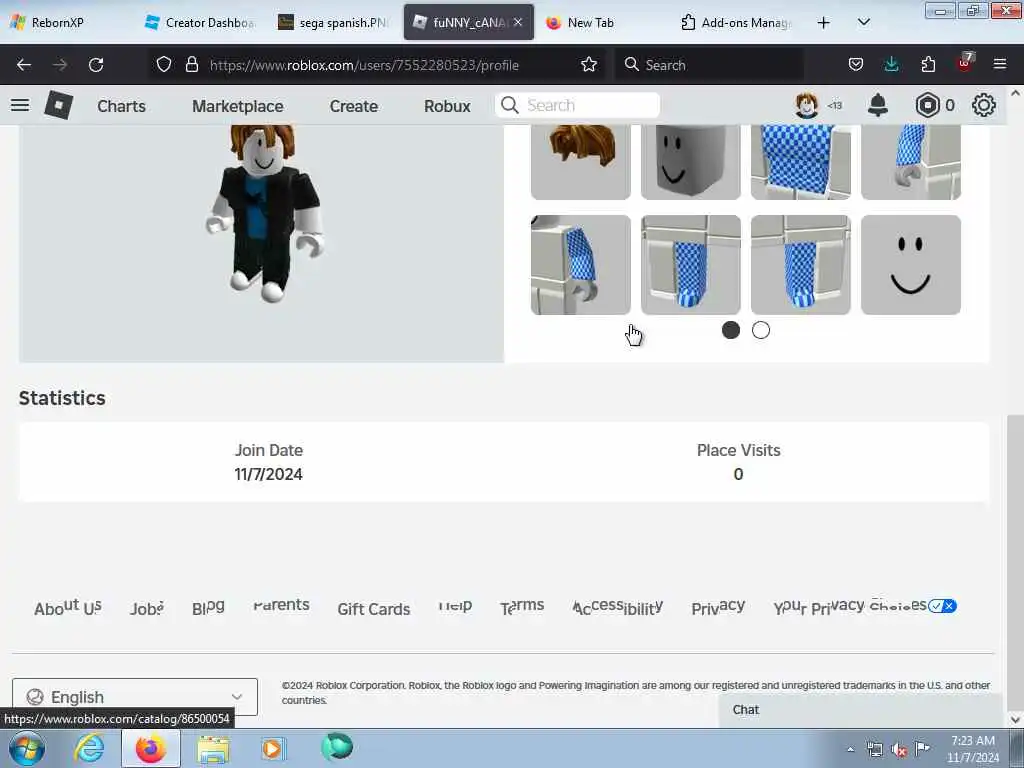Open the Pocket save icon
This screenshot has width=1024, height=768.
(x=856, y=65)
